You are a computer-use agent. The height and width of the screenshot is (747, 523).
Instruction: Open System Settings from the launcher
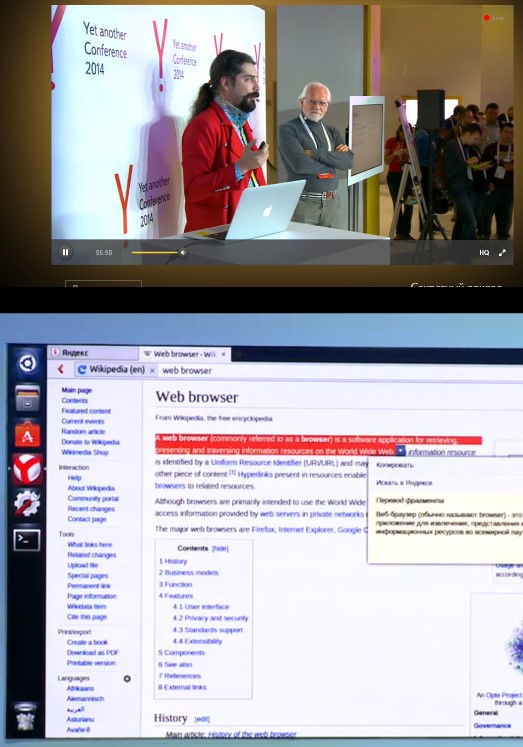click(x=27, y=503)
